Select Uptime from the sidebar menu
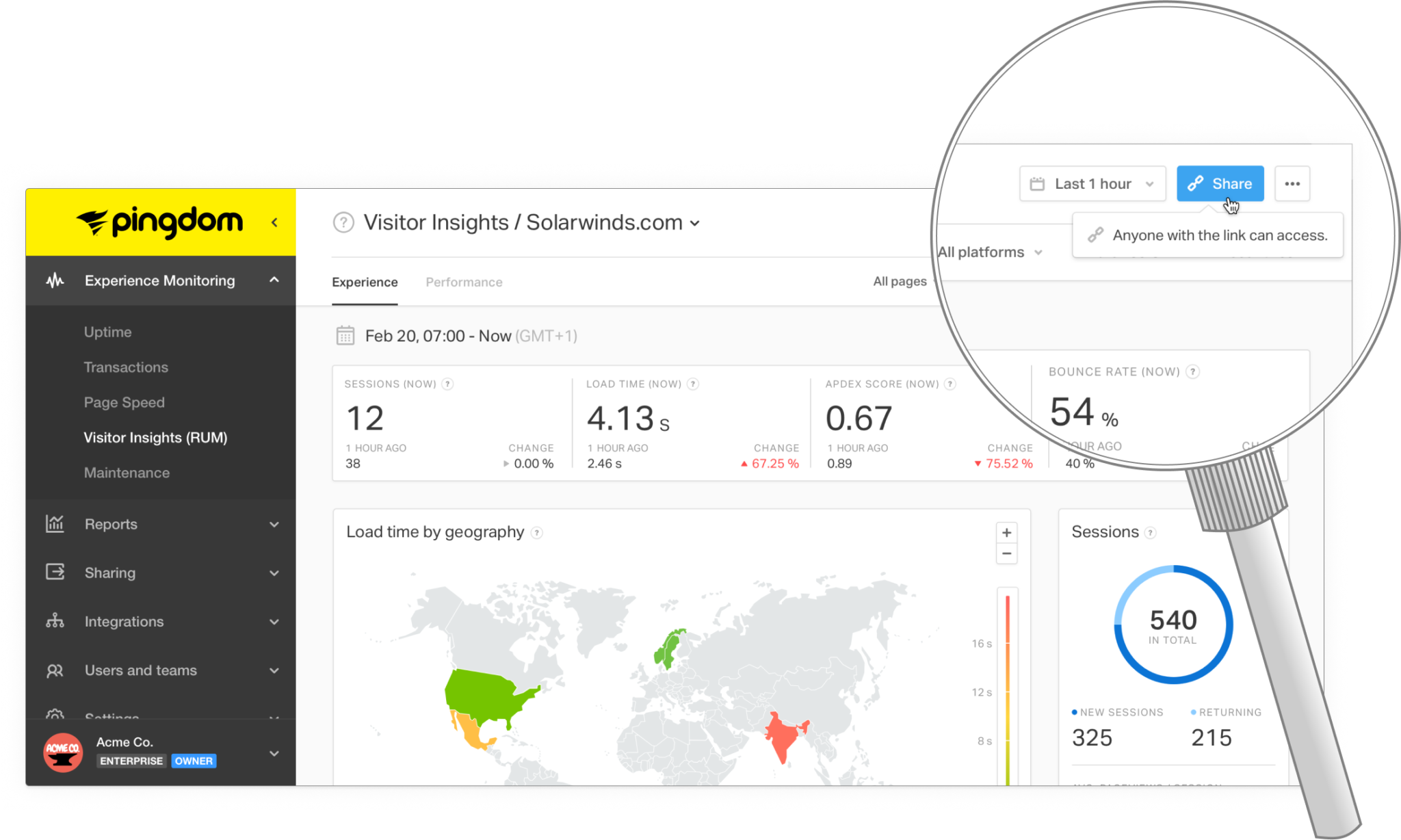Screen dimensions: 1401x840 (x=107, y=332)
